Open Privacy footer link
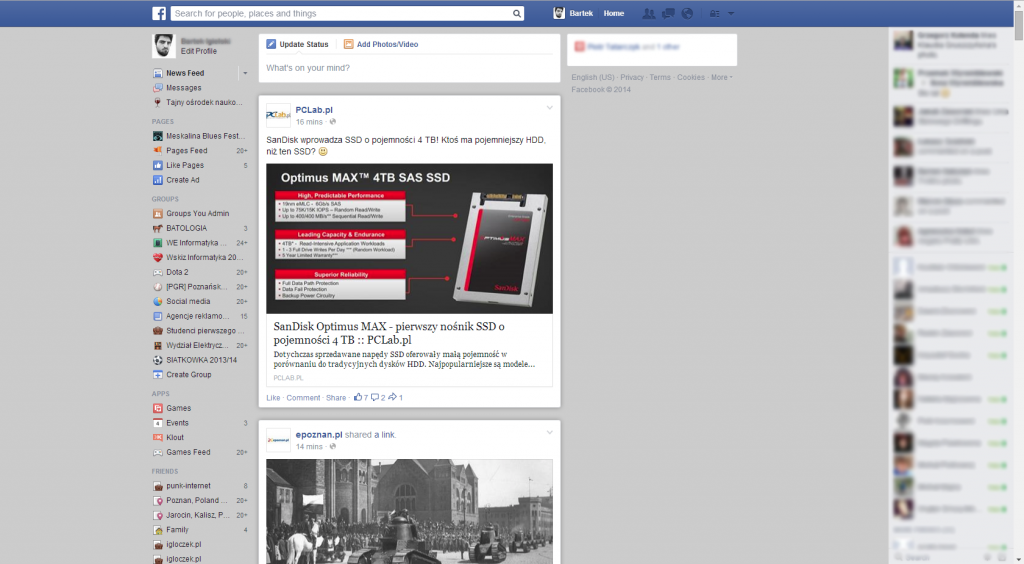1024x564 pixels. click(x=632, y=77)
